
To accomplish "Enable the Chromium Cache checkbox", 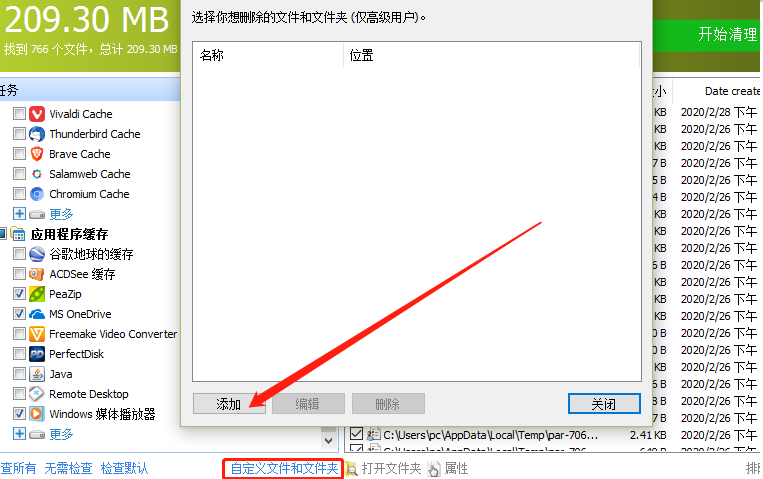I will click(x=19, y=194).
